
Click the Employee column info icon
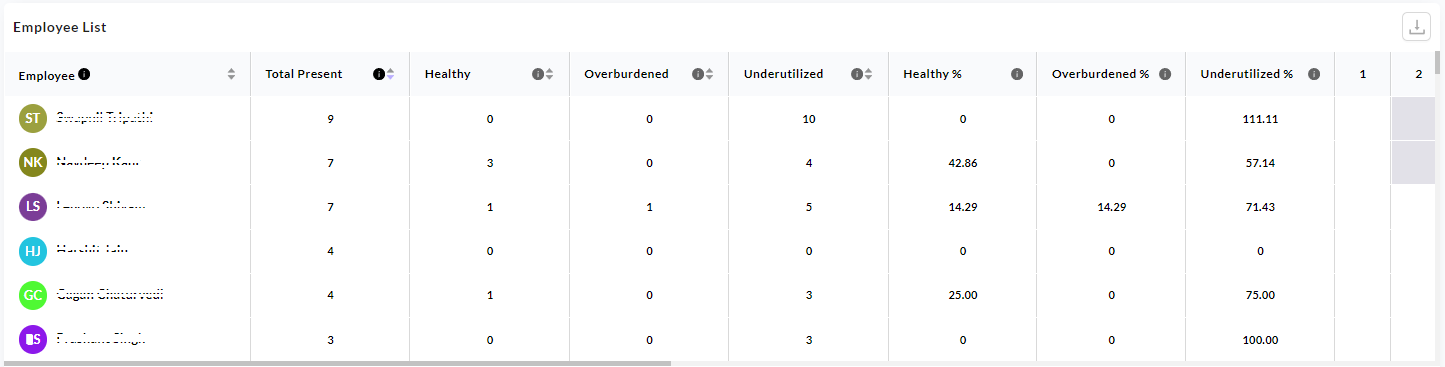[x=84, y=74]
